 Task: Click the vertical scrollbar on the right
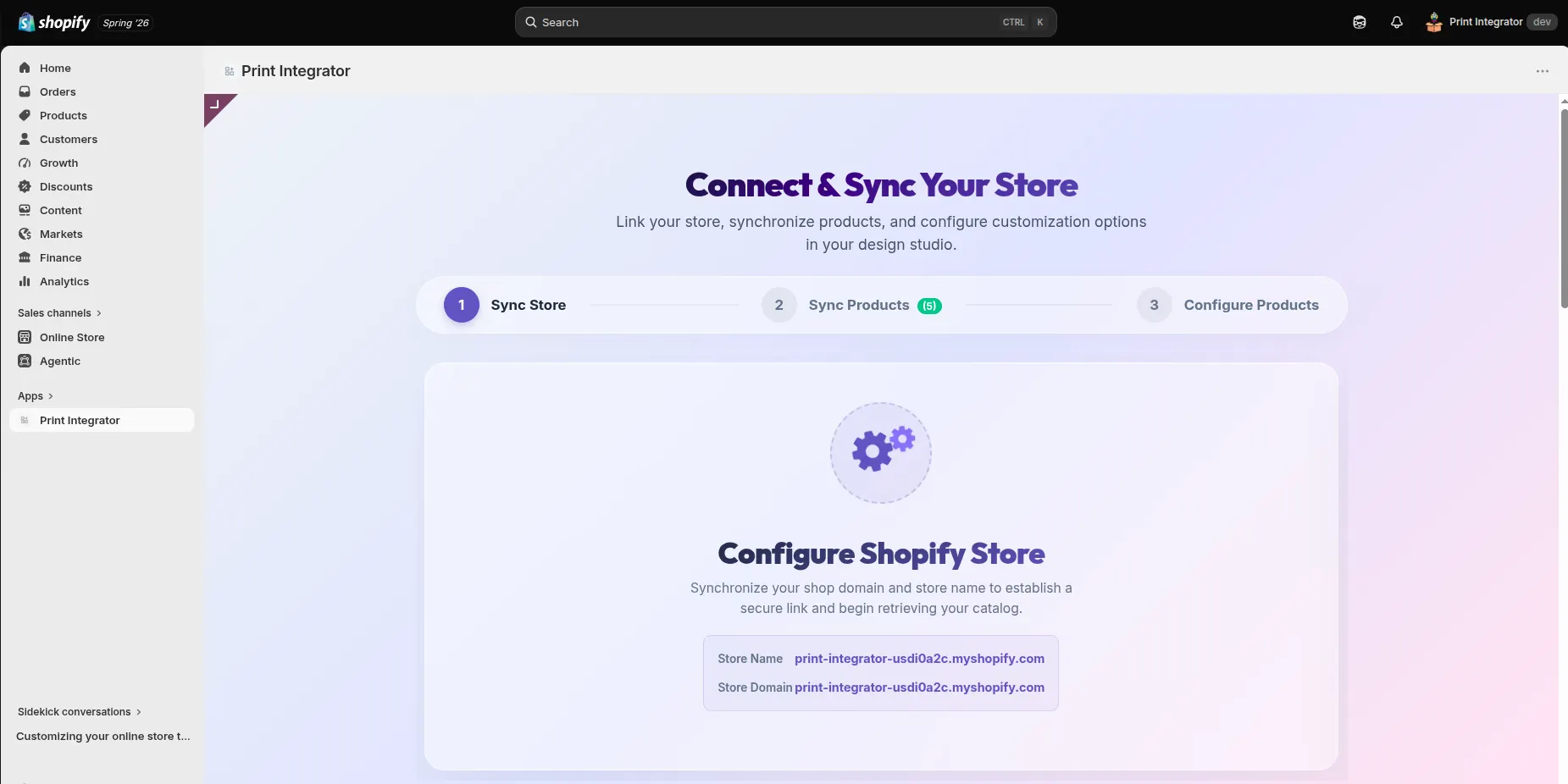pyautogui.click(x=1564, y=207)
